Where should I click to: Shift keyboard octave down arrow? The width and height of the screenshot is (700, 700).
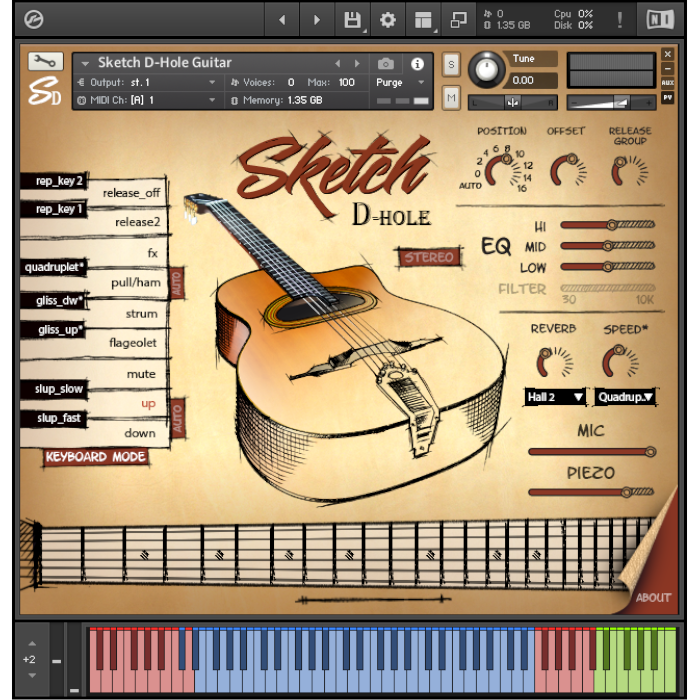pos(32,675)
